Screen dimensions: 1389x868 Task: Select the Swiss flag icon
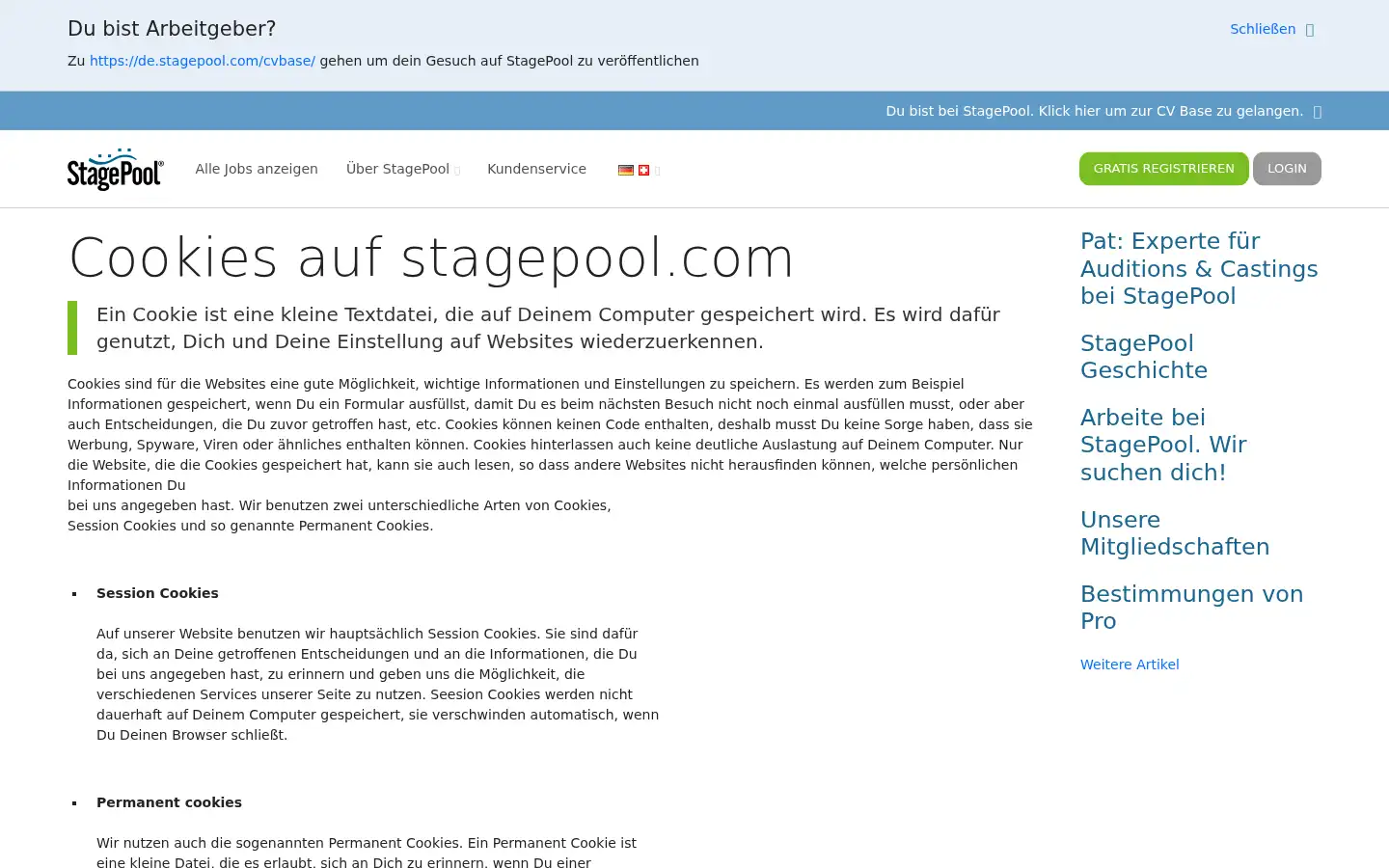pos(643,170)
